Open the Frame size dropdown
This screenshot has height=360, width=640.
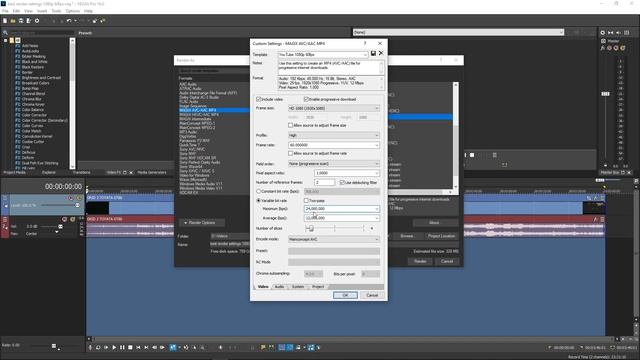[x=334, y=108]
